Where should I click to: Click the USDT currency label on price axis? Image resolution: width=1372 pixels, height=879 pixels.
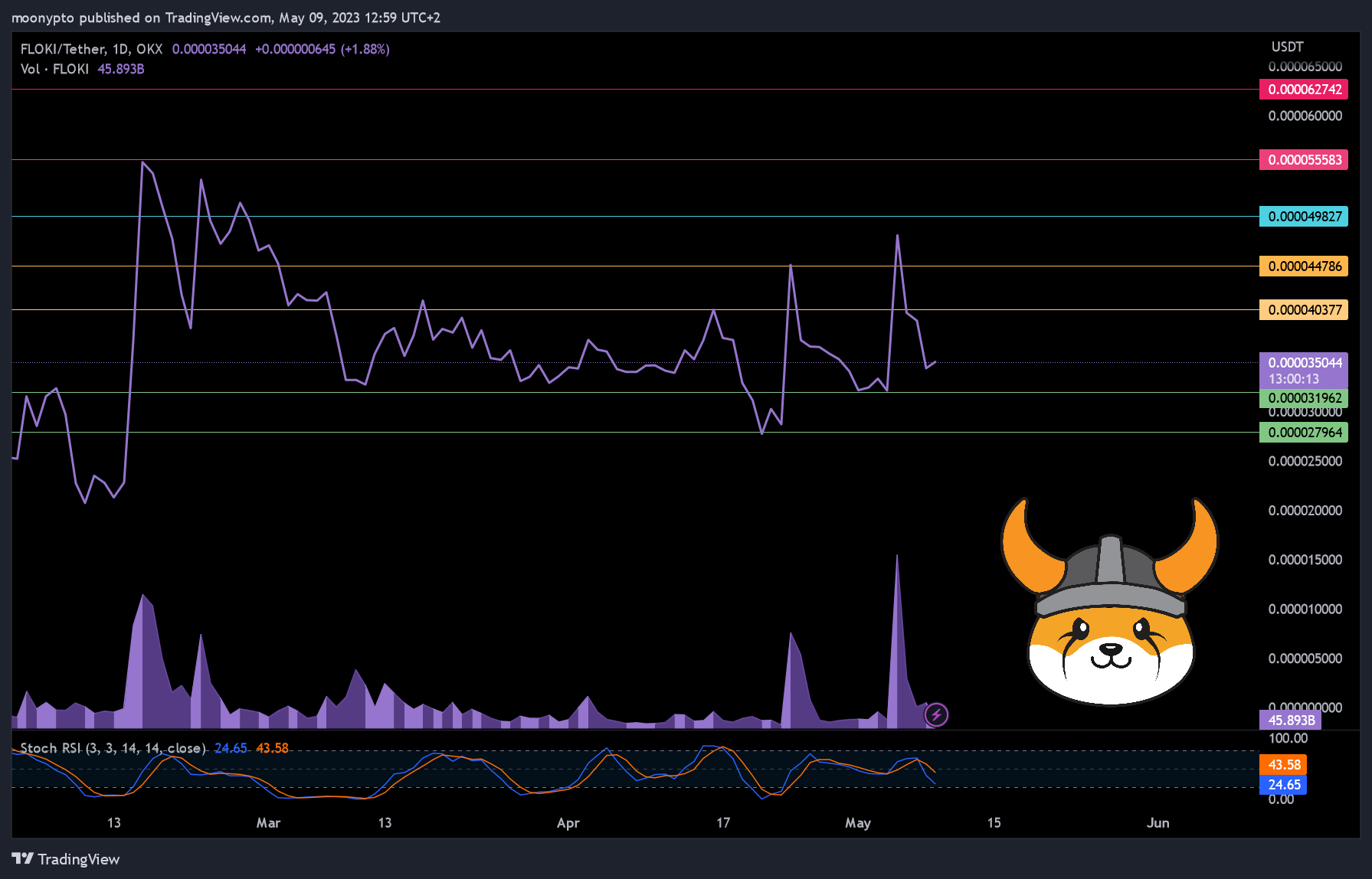tap(1287, 47)
